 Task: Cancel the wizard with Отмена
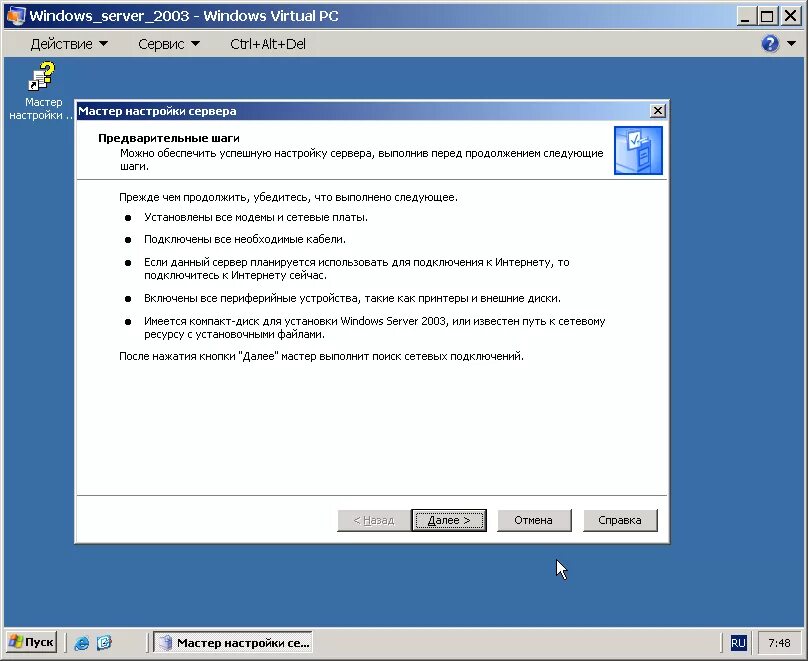pos(534,520)
